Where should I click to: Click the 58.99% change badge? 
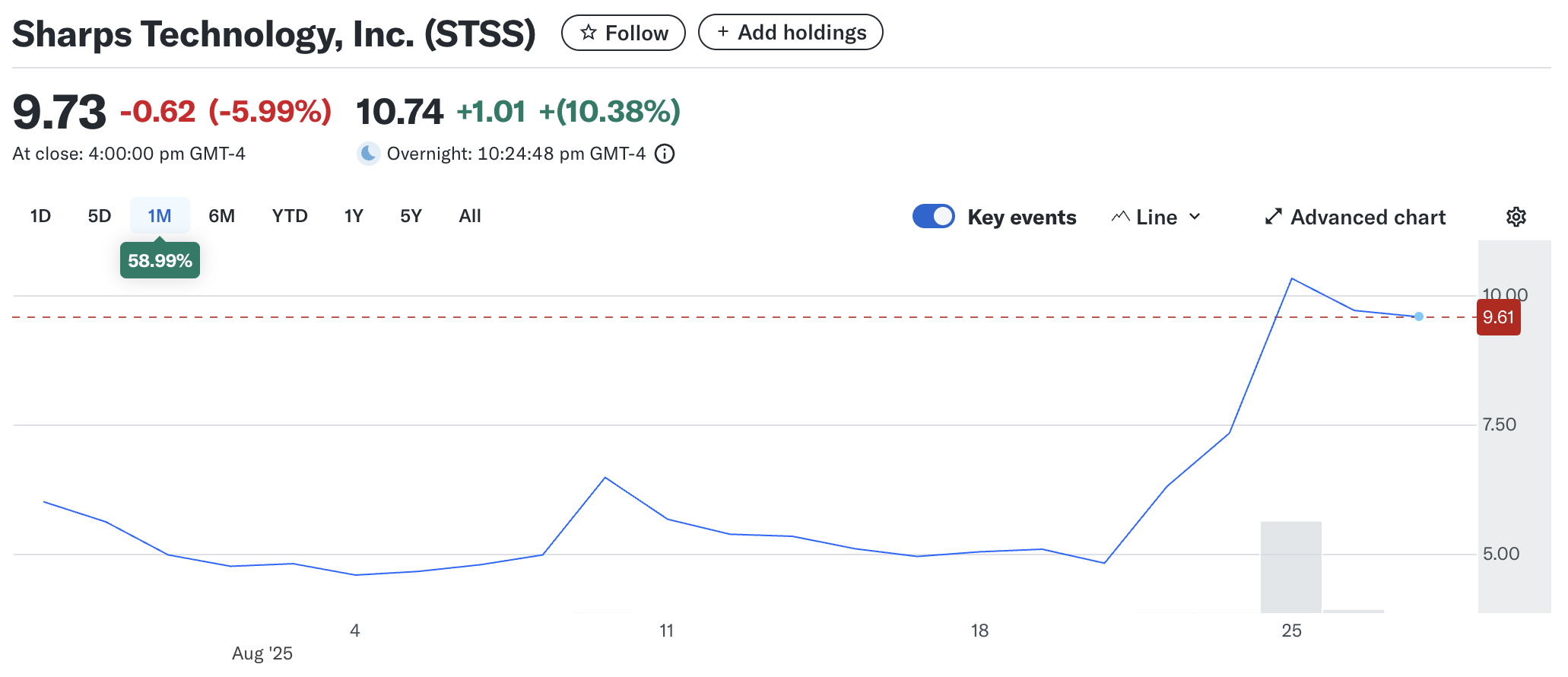click(x=160, y=260)
